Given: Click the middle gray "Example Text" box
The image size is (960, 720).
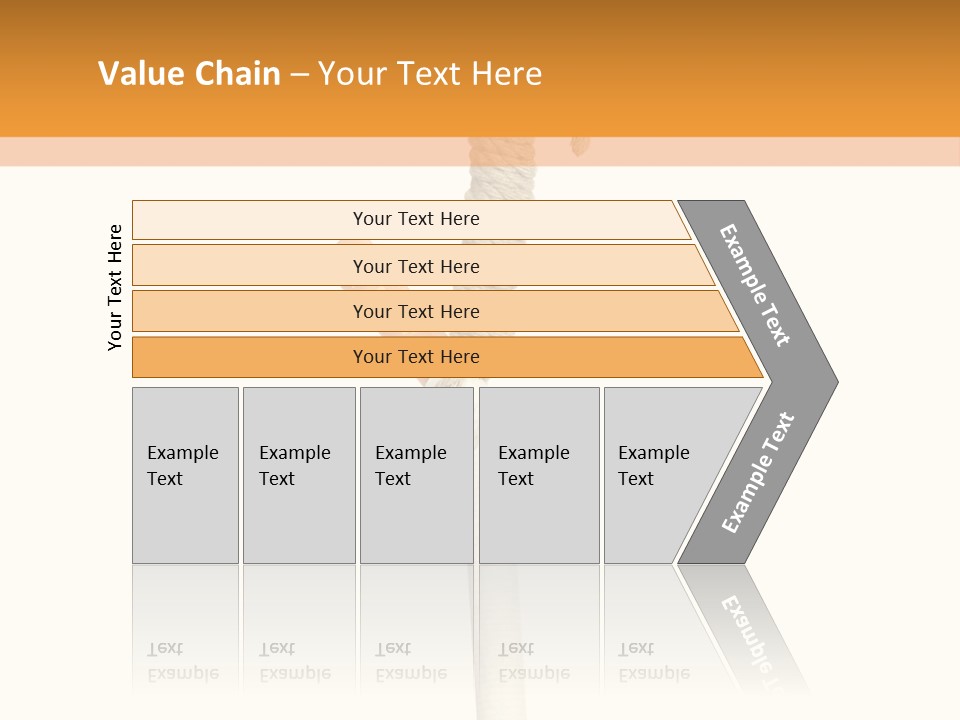Looking at the screenshot, I should pos(416,475).
